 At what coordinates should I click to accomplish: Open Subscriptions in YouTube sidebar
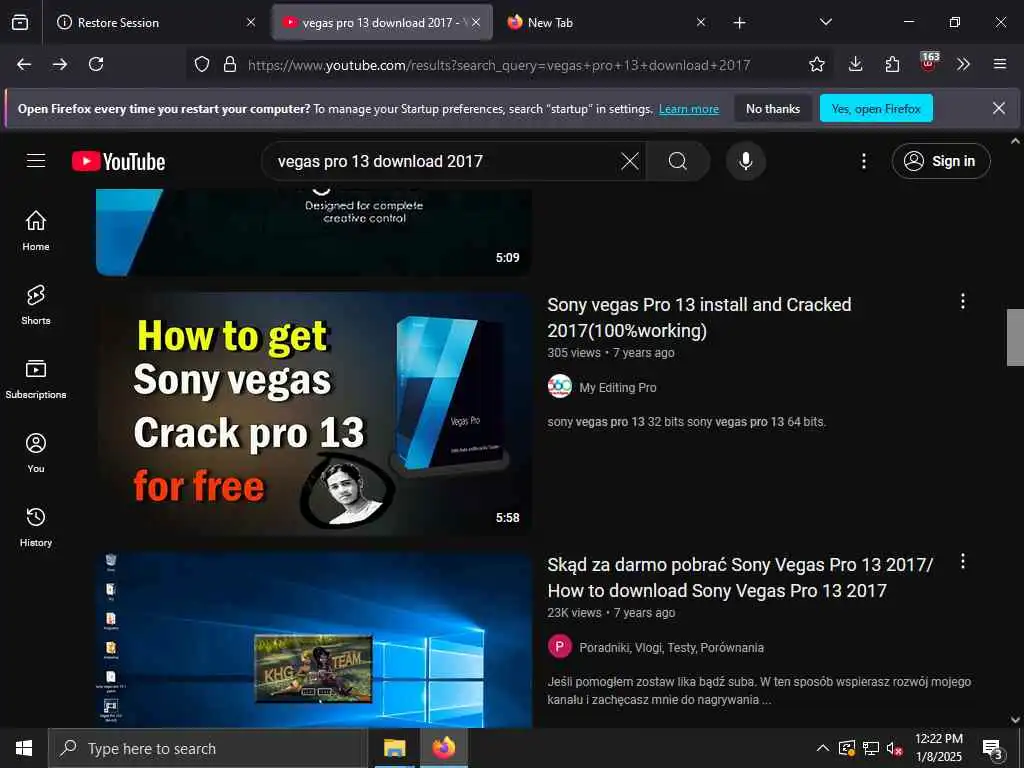click(x=36, y=379)
